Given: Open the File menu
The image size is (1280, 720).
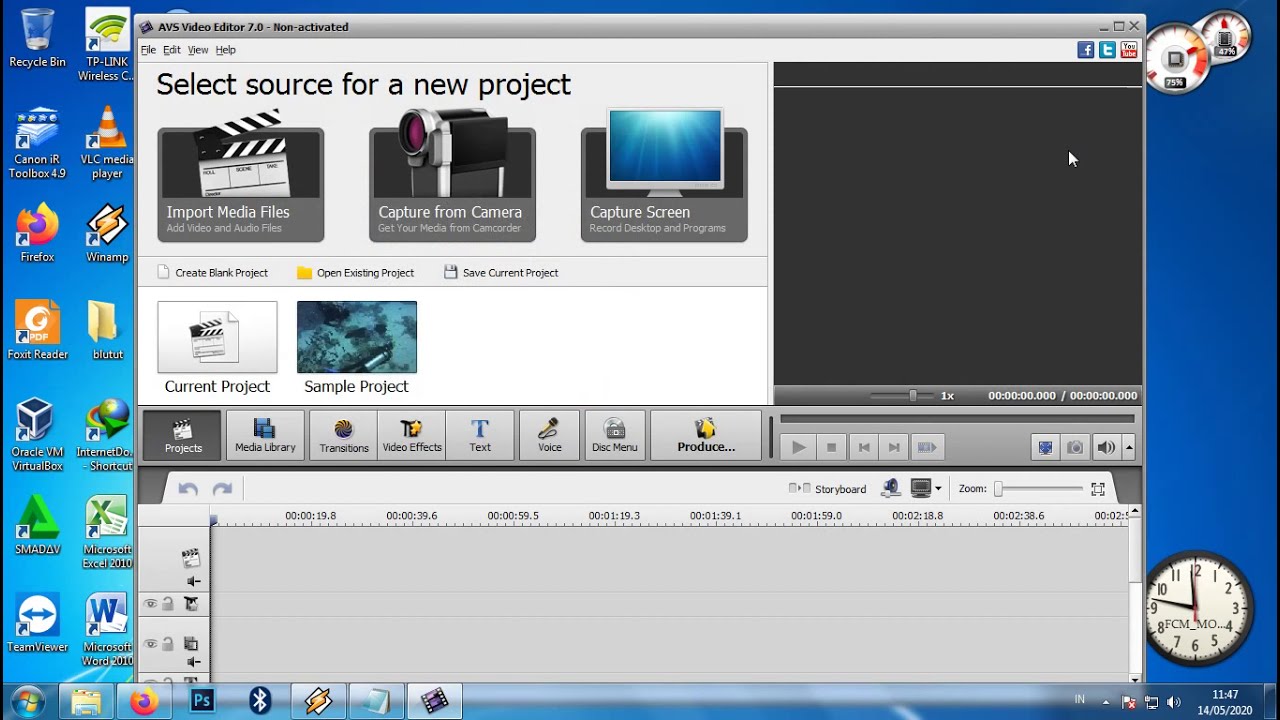Looking at the screenshot, I should (148, 50).
